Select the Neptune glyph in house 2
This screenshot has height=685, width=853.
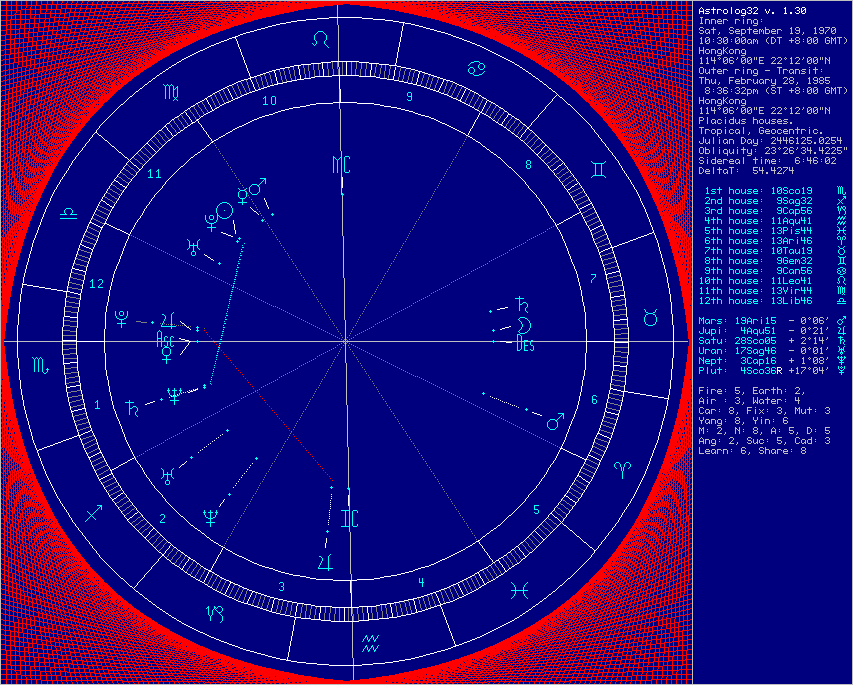(211, 516)
